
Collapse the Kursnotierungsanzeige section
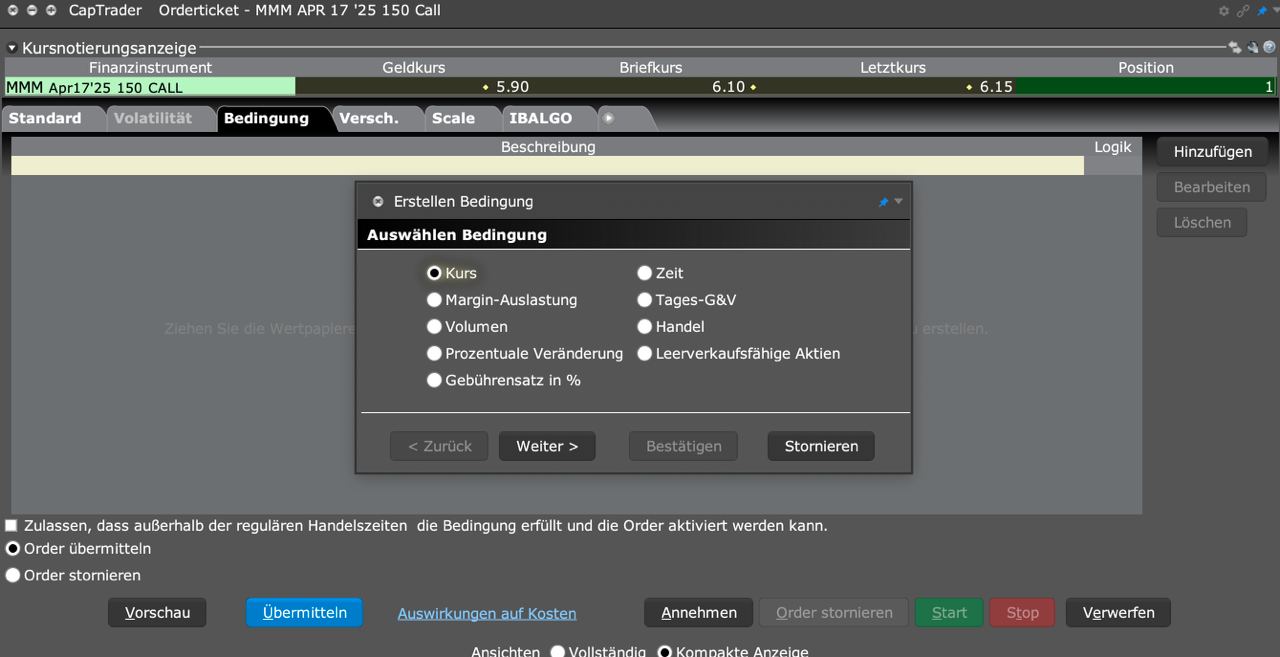[12, 48]
